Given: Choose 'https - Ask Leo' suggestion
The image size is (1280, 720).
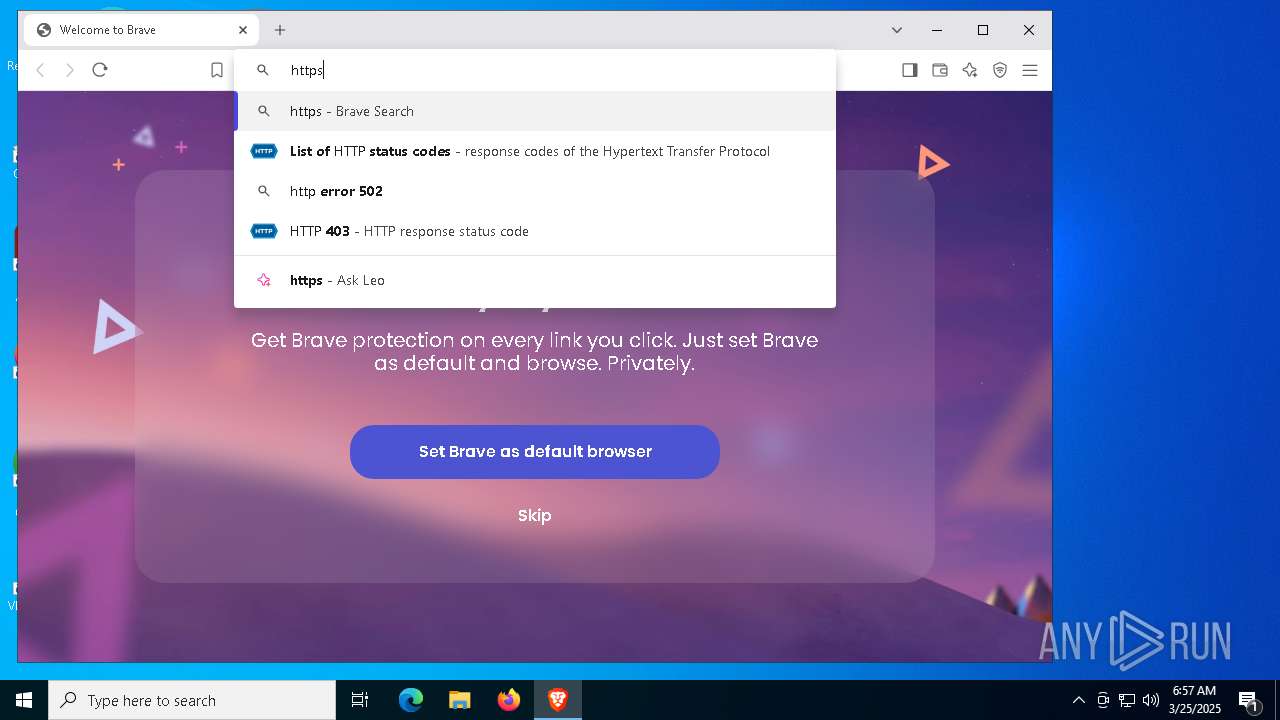Looking at the screenshot, I should tap(535, 280).
